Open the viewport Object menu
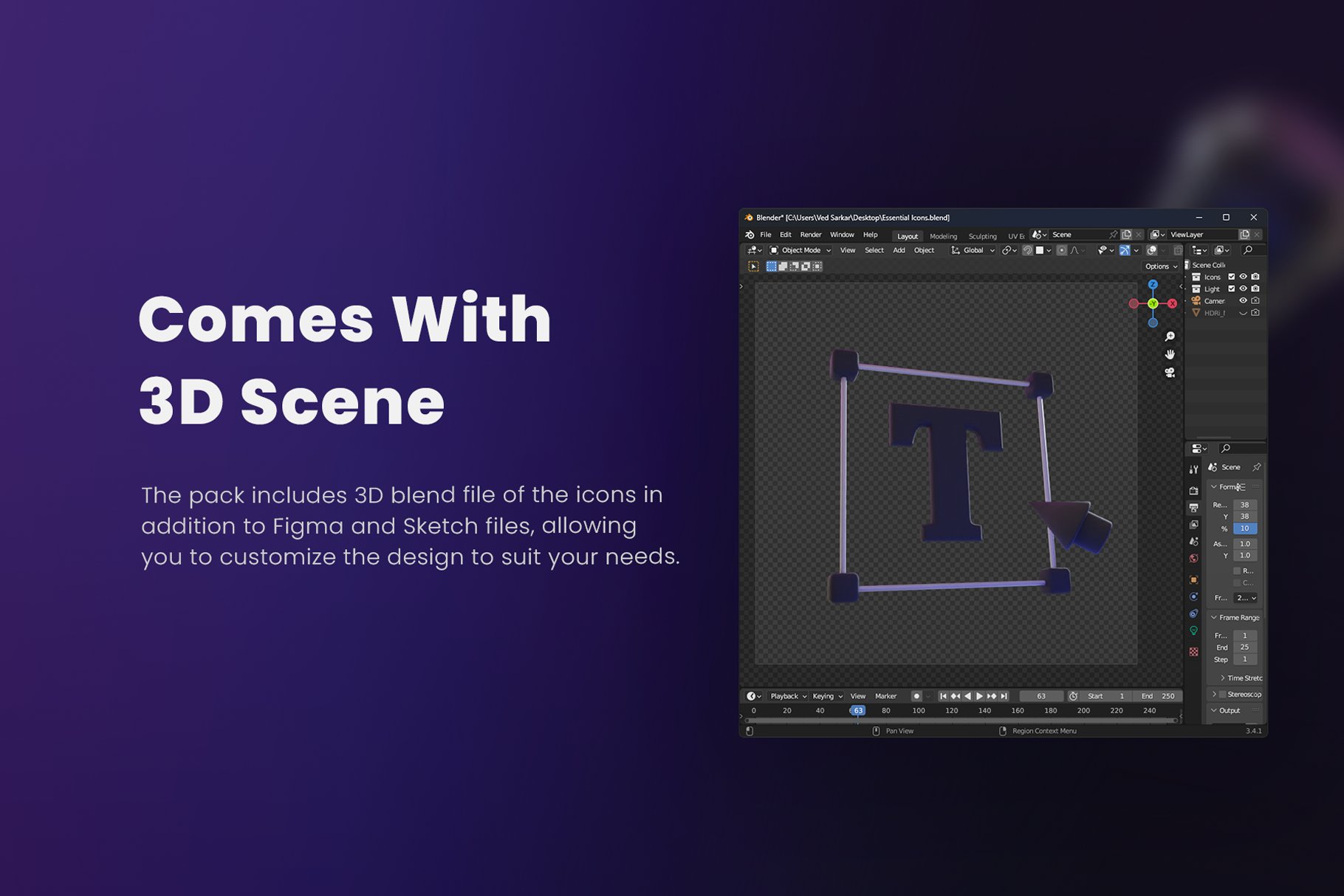This screenshot has width=1344, height=896. pos(924,250)
